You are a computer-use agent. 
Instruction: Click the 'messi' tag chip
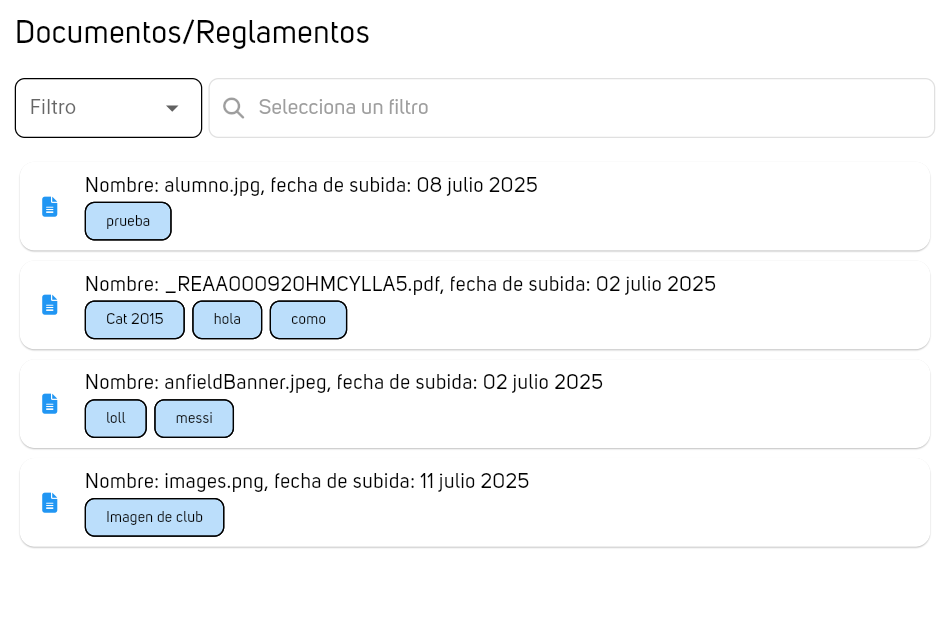[194, 419]
